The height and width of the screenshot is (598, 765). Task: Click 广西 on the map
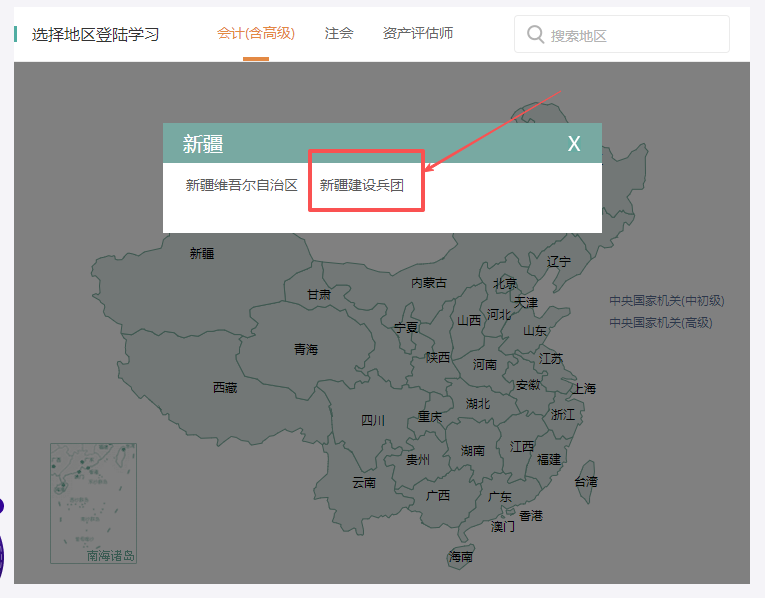tap(438, 496)
